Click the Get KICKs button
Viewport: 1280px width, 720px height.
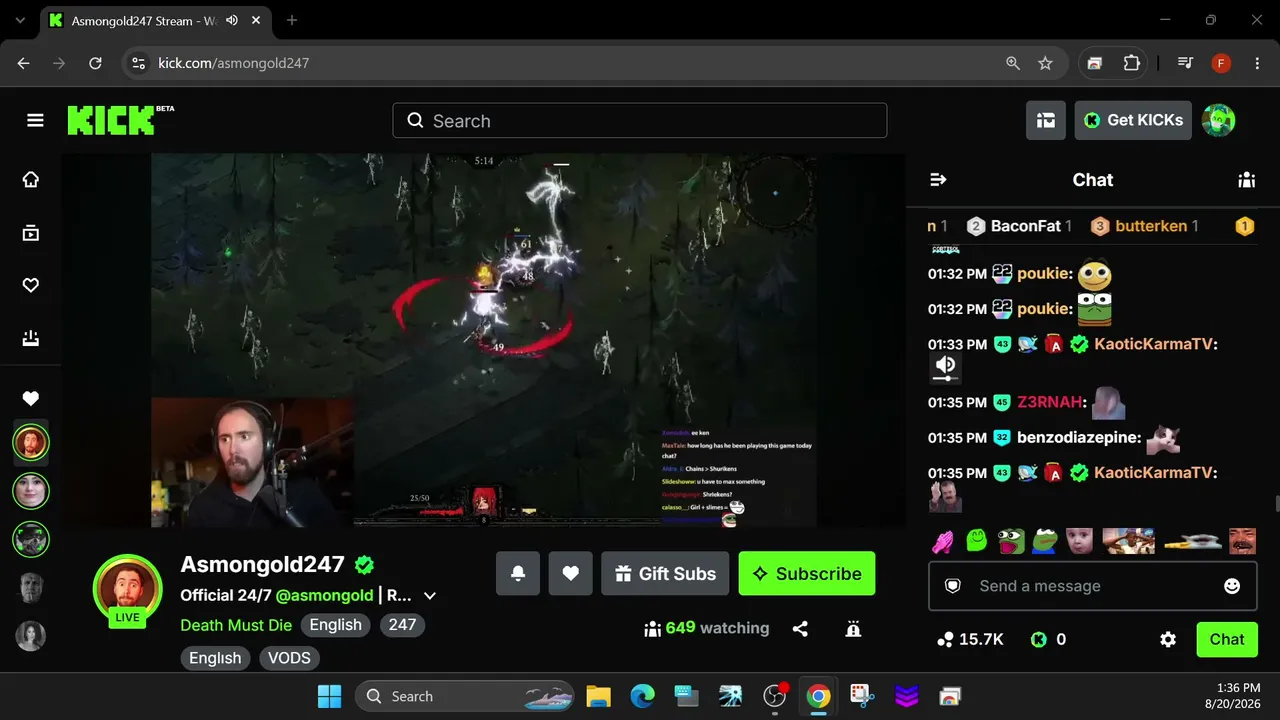[x=1133, y=120]
